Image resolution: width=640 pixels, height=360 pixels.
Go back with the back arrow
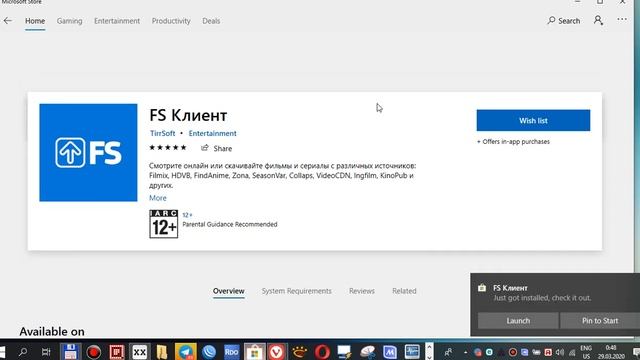7,20
